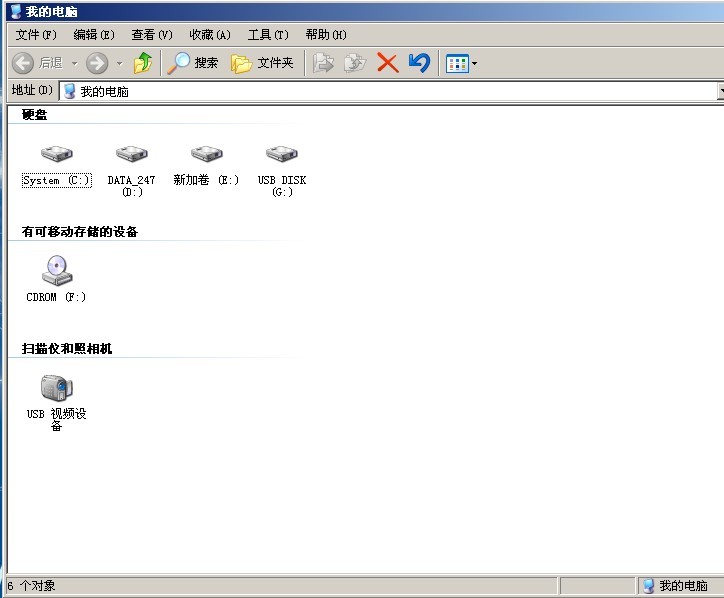Click the Copy To toolbar icon
The image size is (724, 598).
pos(355,63)
